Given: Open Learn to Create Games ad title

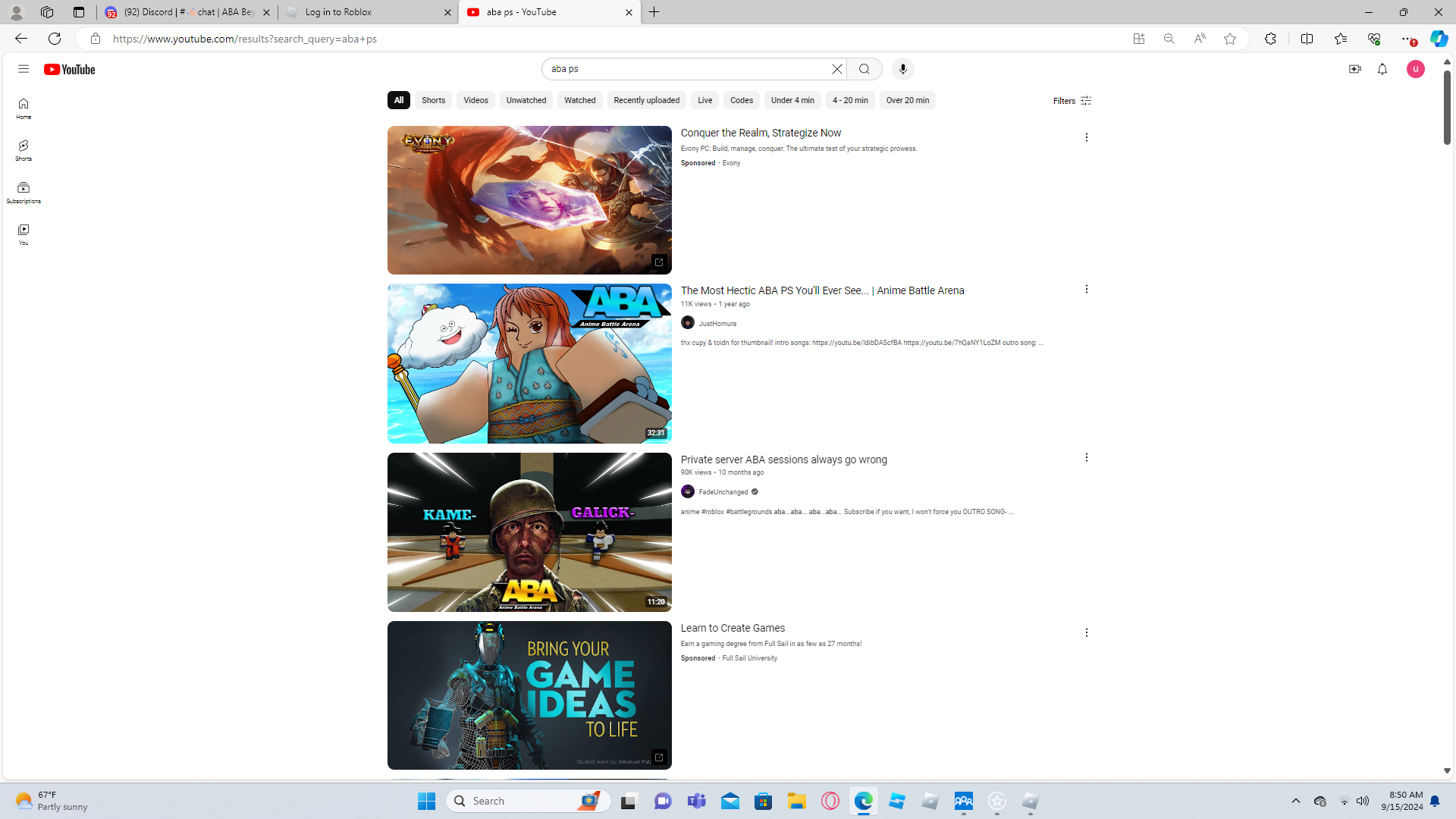Looking at the screenshot, I should [x=733, y=628].
